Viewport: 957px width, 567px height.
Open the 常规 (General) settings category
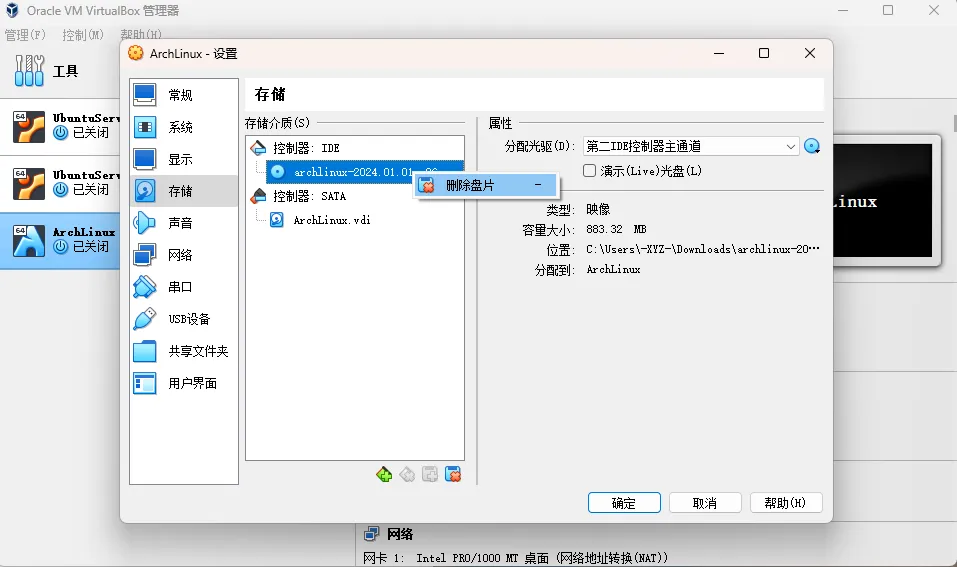click(180, 95)
